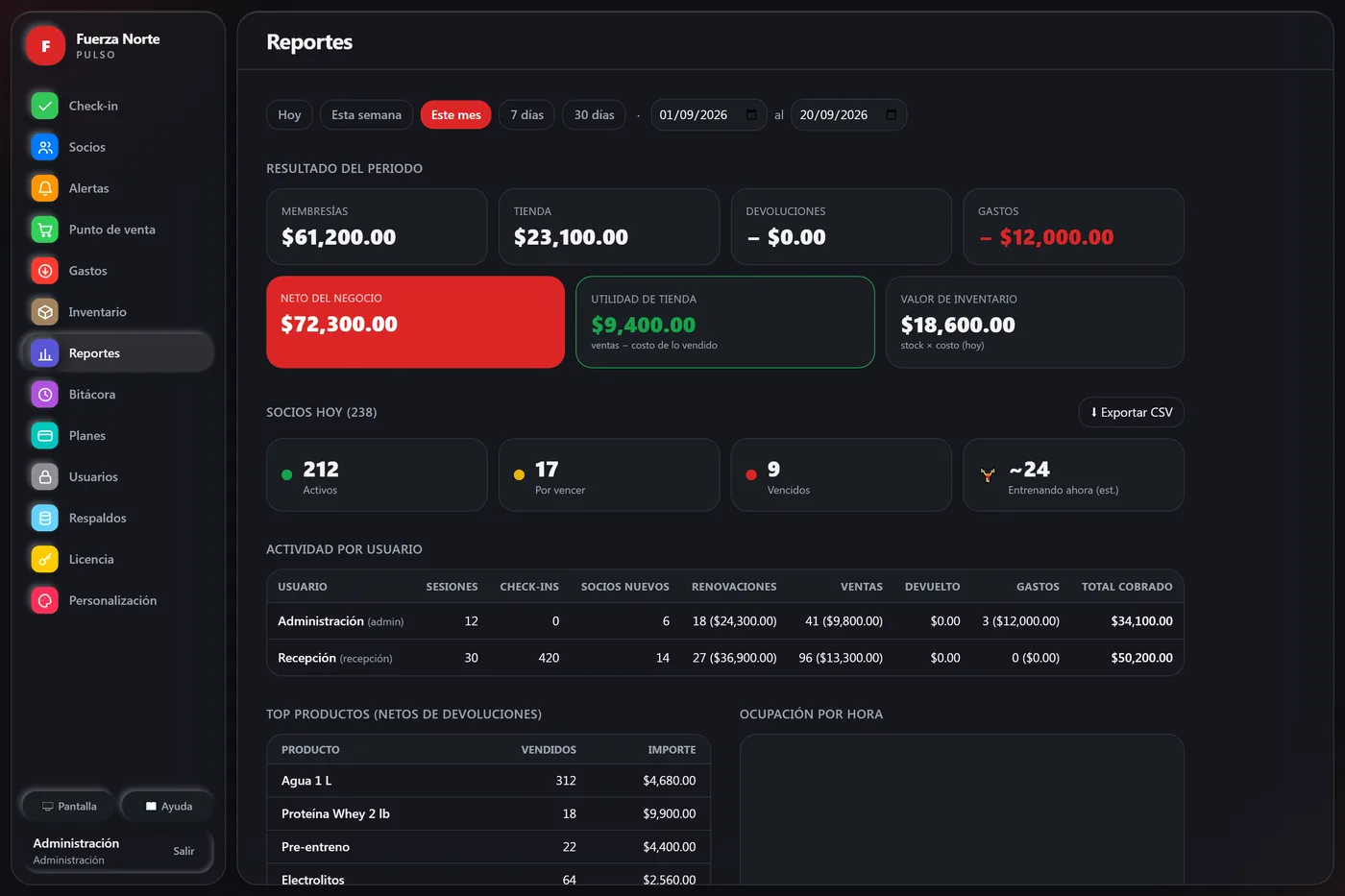
Task: Open the Personalización palette icon
Action: pos(45,601)
